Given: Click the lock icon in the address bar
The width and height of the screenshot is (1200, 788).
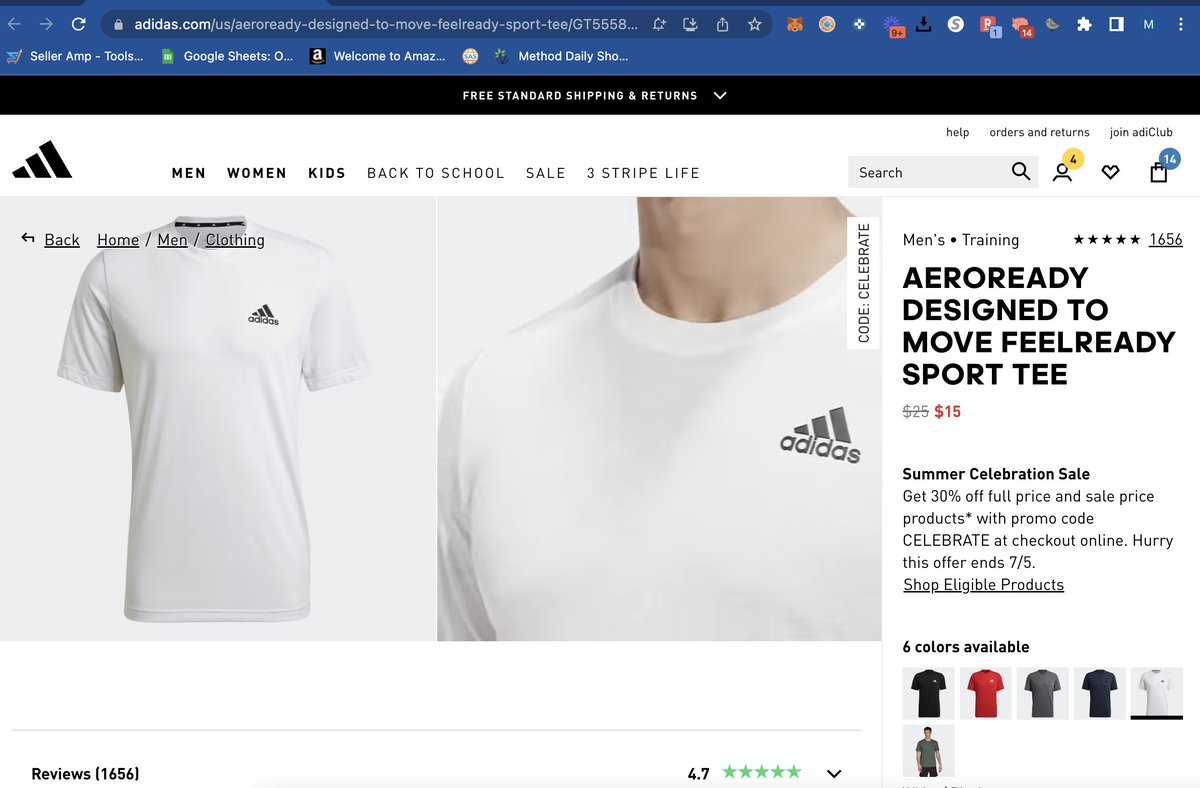Looking at the screenshot, I should point(118,24).
